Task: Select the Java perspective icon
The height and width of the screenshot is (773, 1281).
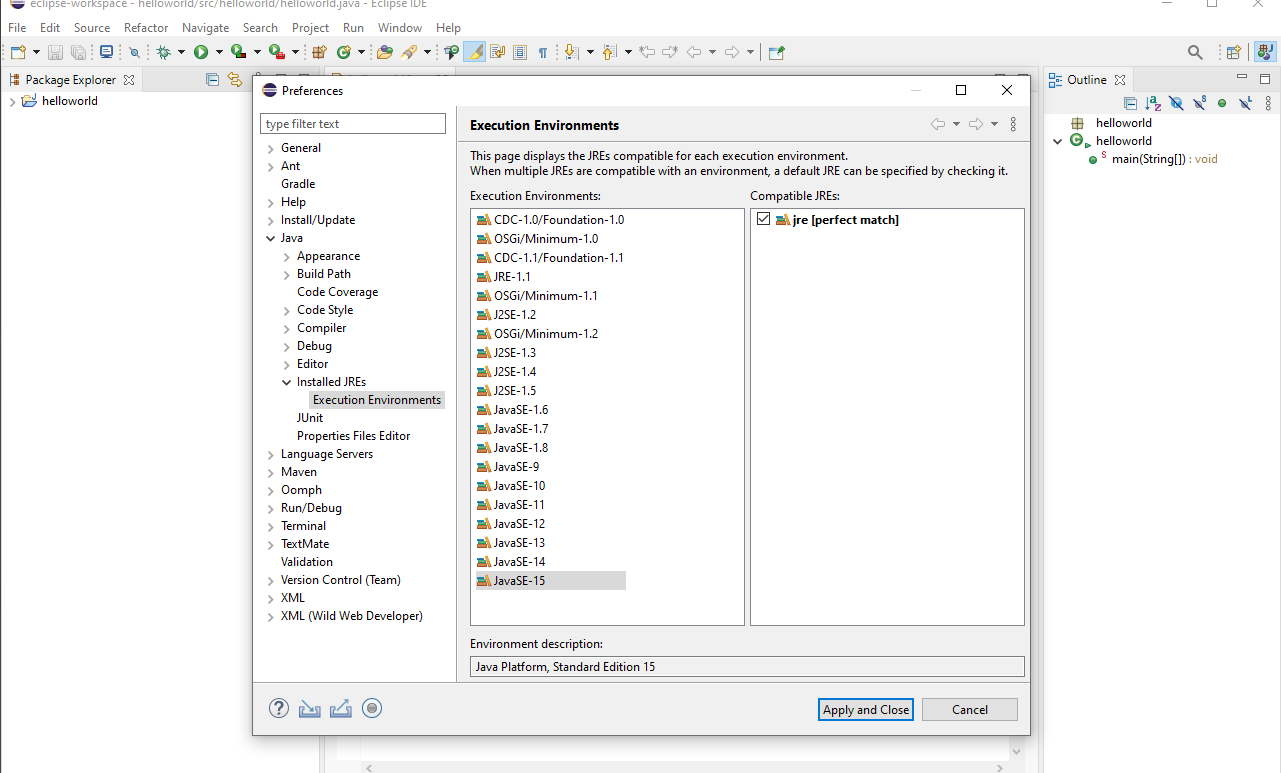Action: (x=1265, y=52)
